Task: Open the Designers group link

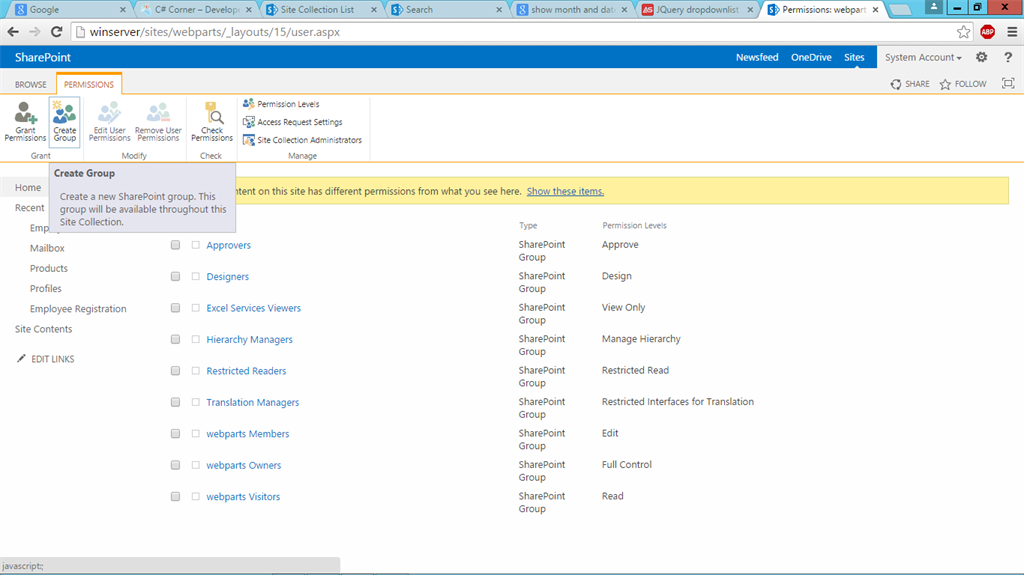Action: (x=227, y=276)
